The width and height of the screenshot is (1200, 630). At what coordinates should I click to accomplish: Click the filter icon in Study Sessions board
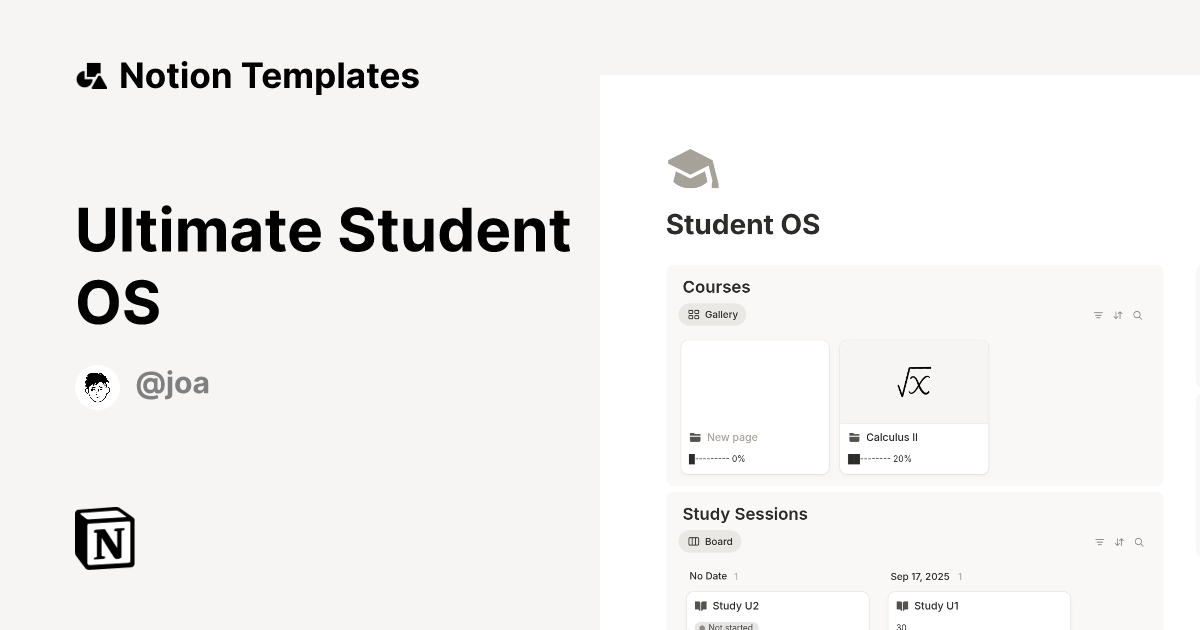(x=1099, y=542)
